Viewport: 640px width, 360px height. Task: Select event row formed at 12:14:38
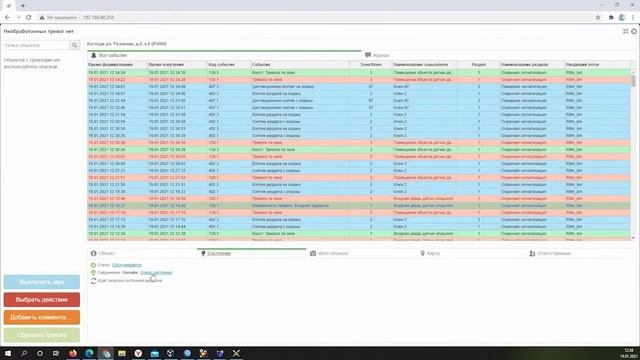(x=359, y=227)
